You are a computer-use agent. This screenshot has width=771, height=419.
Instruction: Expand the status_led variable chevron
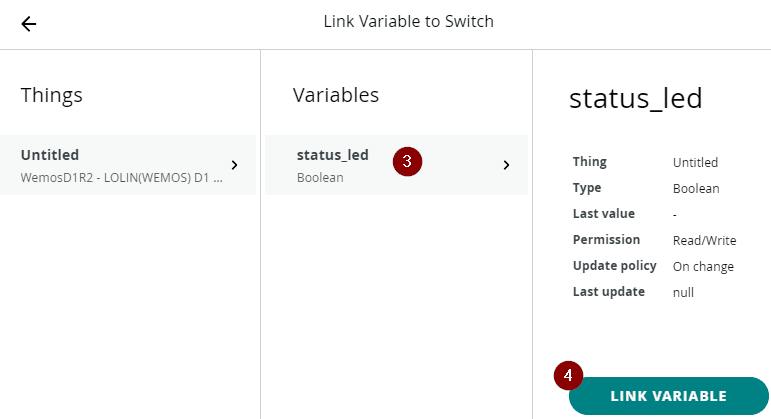point(506,165)
